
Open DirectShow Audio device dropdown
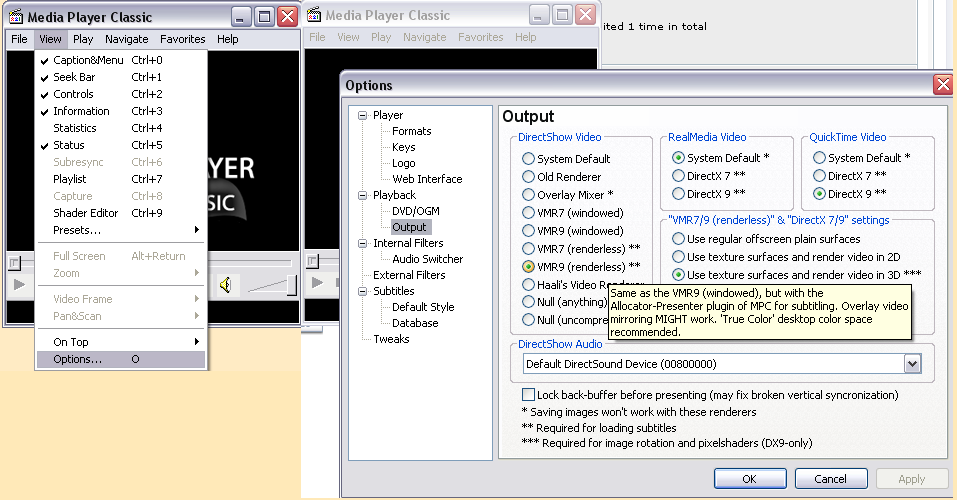pos(912,364)
